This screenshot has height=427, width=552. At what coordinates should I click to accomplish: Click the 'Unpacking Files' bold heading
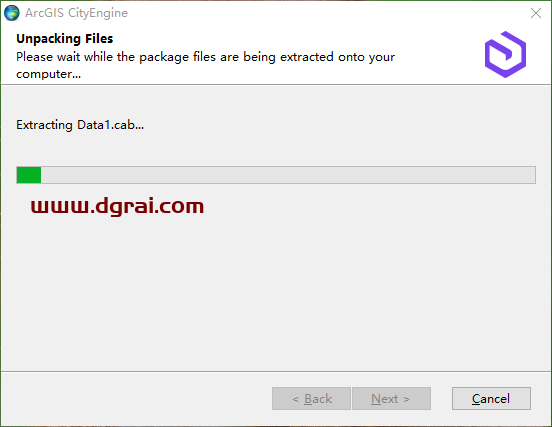click(64, 39)
